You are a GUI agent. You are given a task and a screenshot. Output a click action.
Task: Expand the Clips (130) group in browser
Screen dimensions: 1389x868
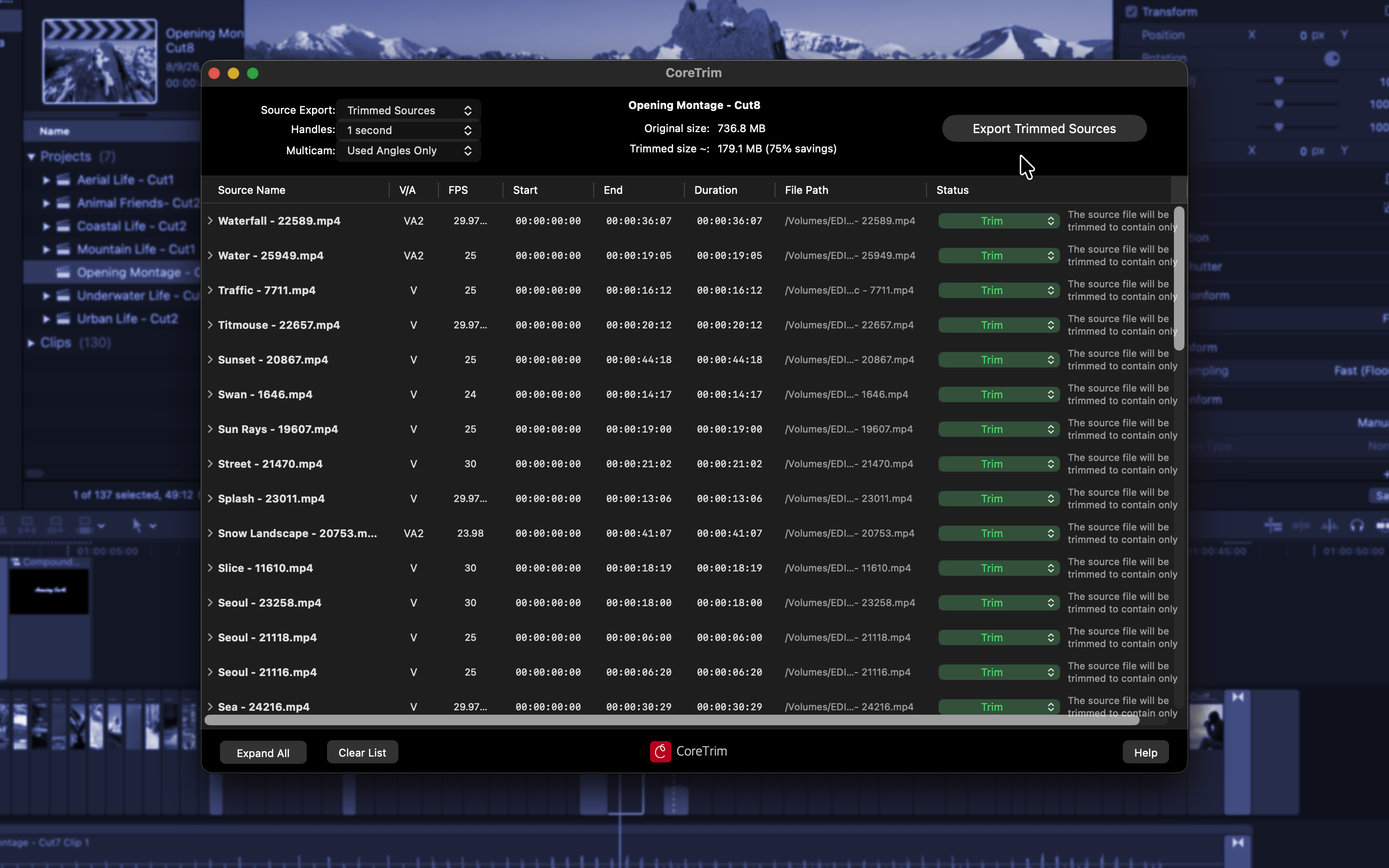[x=31, y=343]
